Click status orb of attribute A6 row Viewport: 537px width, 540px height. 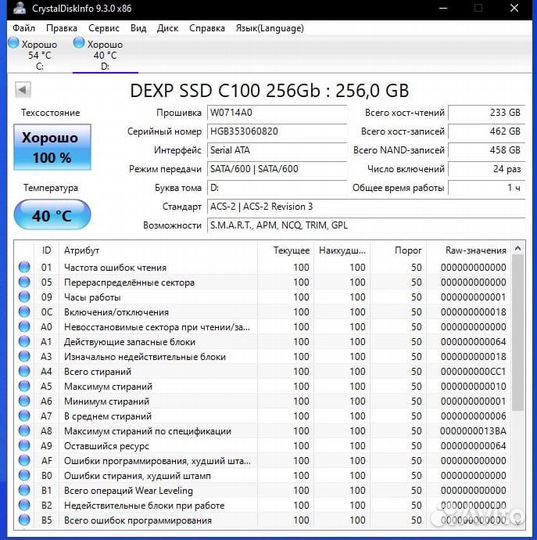coord(24,401)
